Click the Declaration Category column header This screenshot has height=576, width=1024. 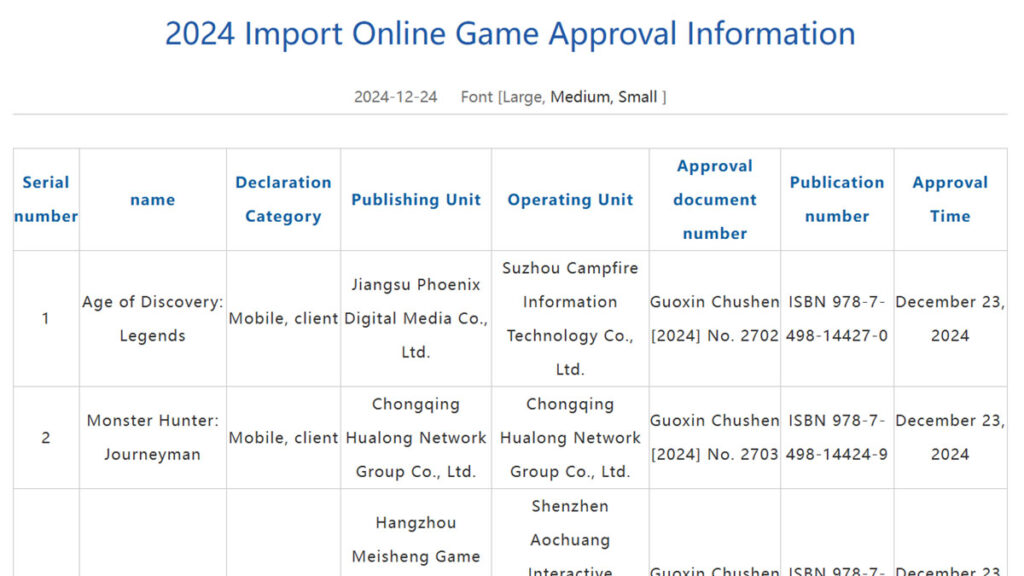tap(283, 199)
